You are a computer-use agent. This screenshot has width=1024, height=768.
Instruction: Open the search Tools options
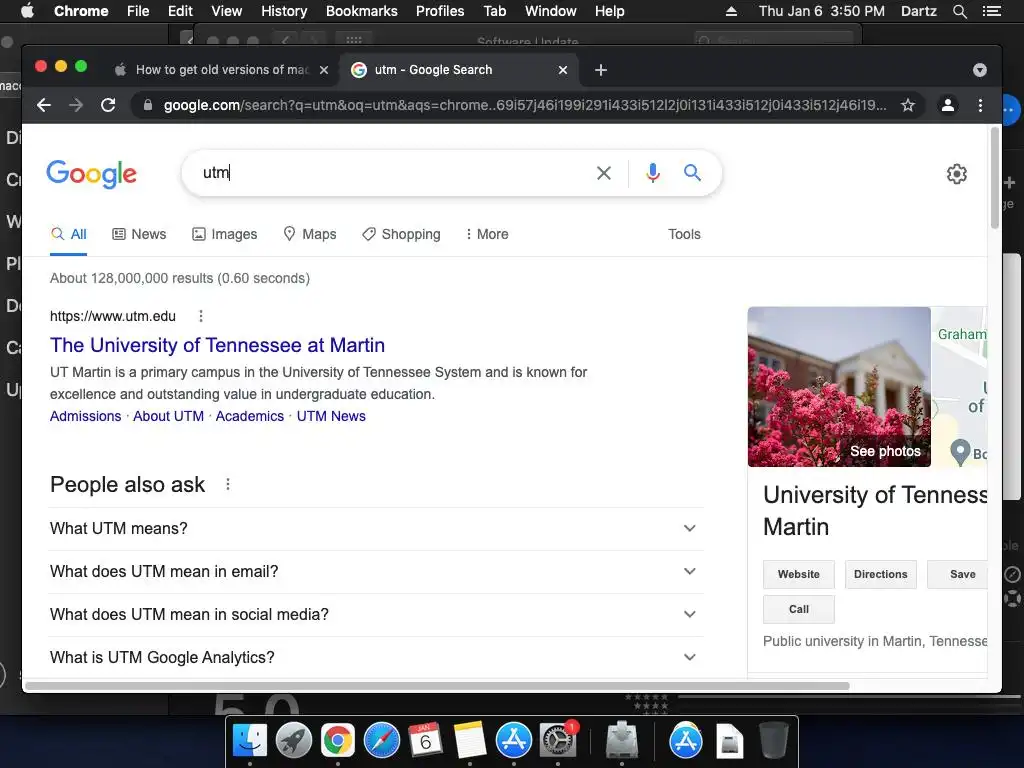point(684,234)
